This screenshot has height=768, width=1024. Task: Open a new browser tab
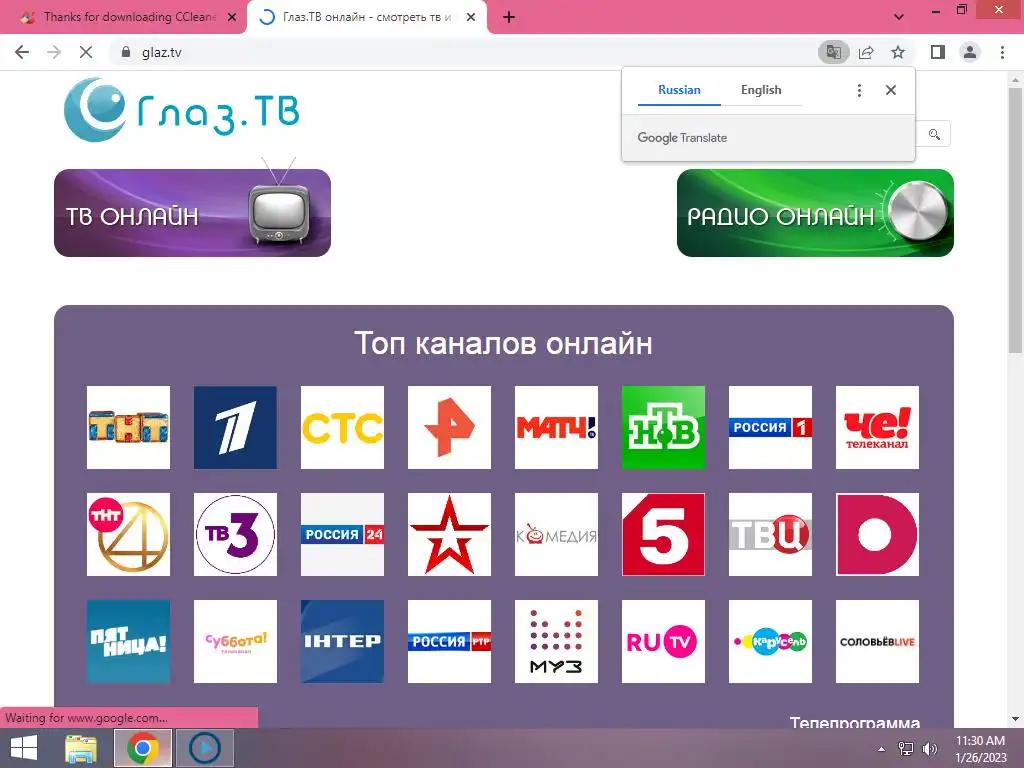pyautogui.click(x=509, y=18)
